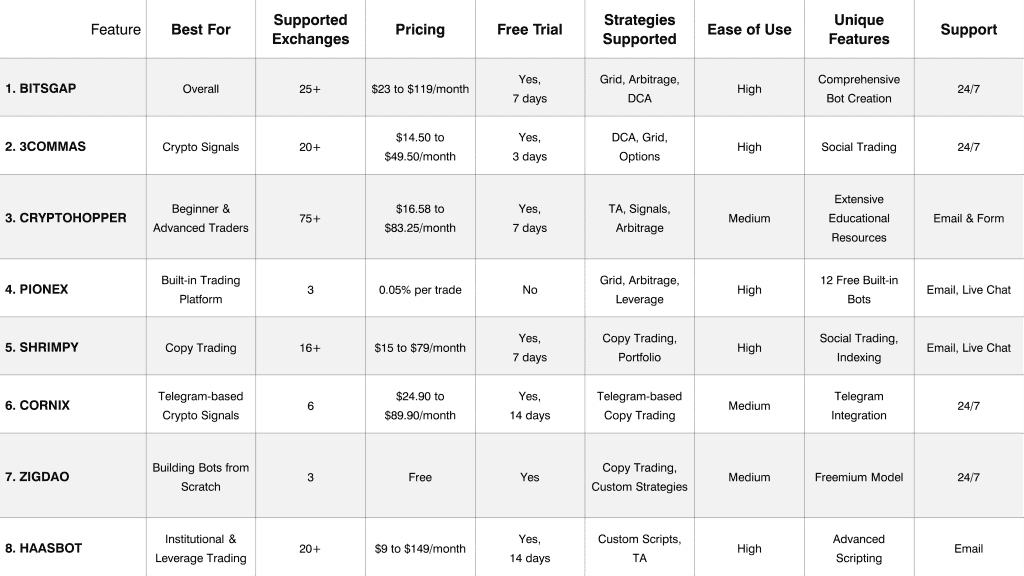Select the Free Trial column header
Screen dimensions: 1024x576
pos(530,30)
